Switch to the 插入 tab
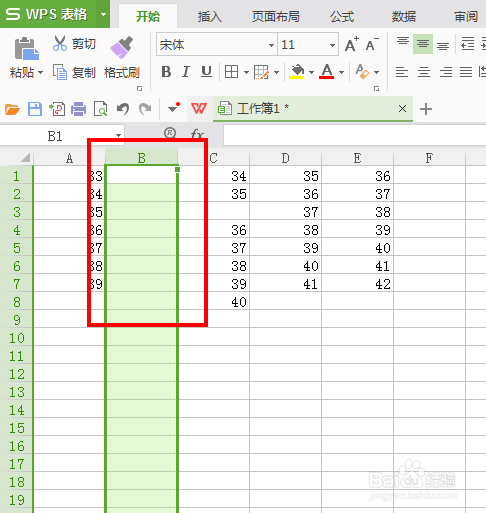The height and width of the screenshot is (513, 486). click(209, 16)
